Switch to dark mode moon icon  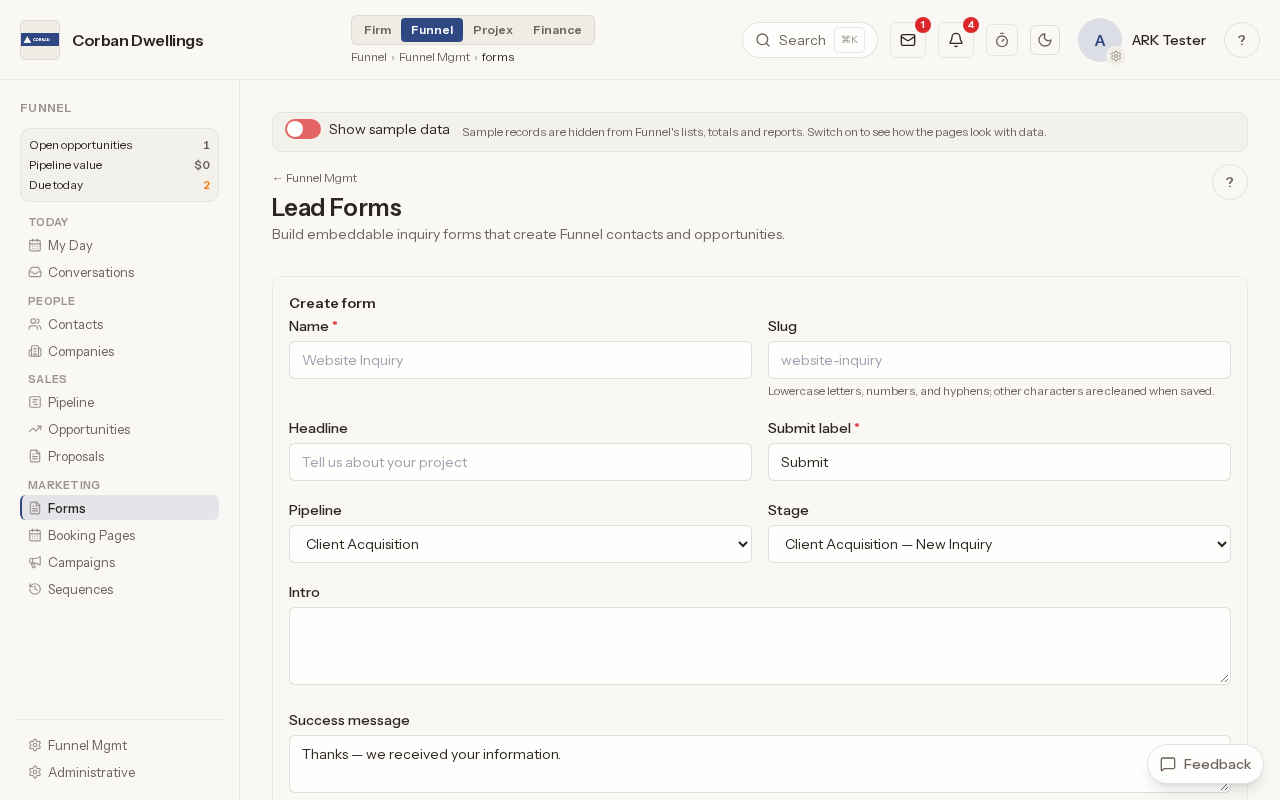1045,40
